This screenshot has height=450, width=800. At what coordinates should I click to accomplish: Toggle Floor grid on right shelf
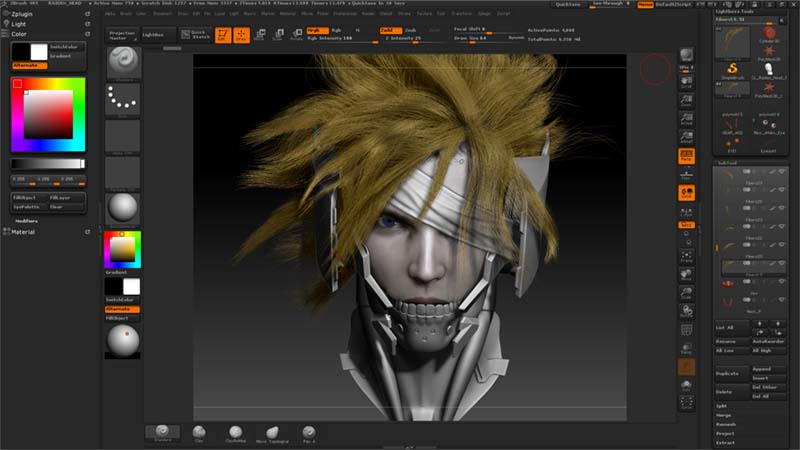tap(687, 175)
